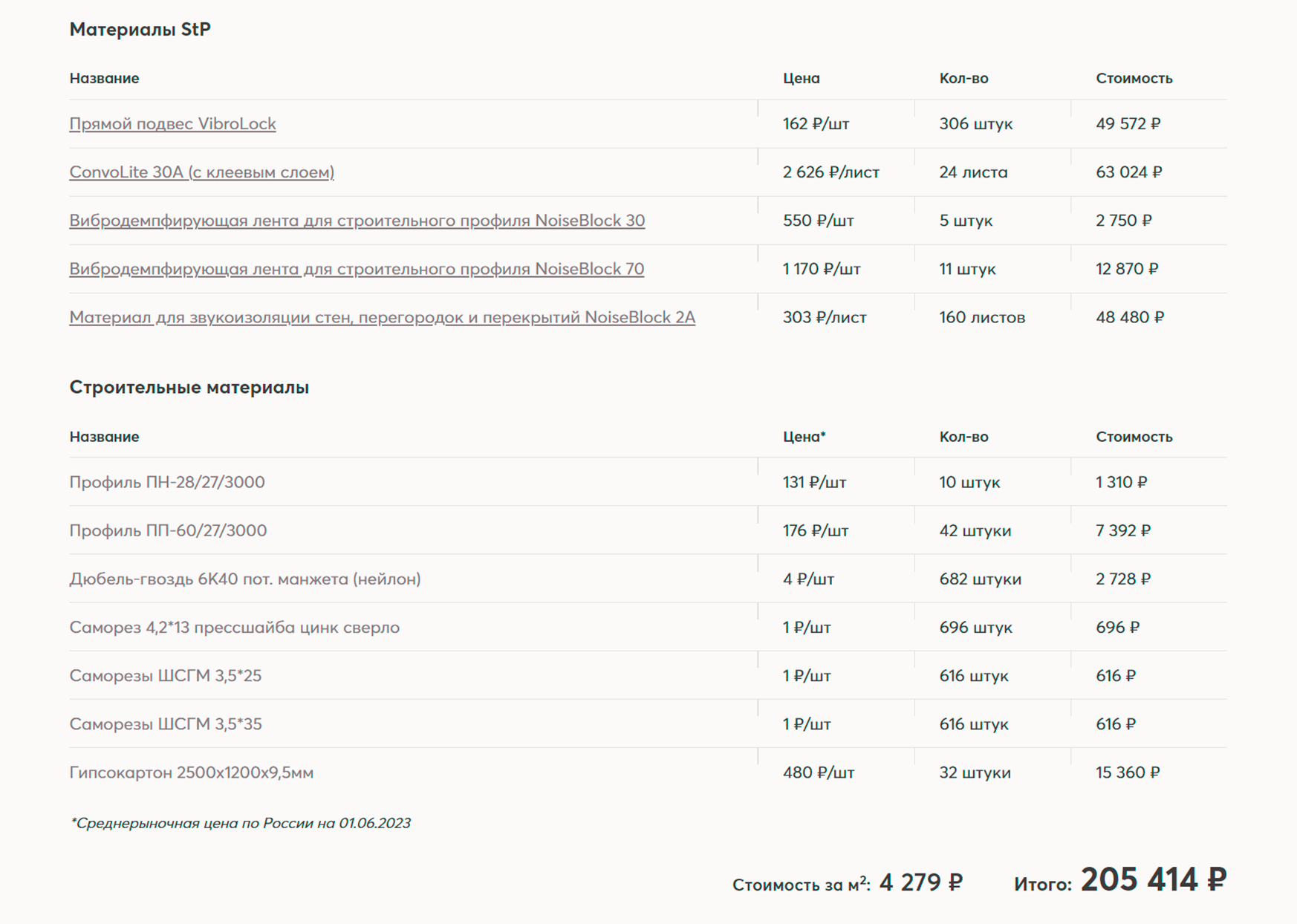Select the Материалы StP heading
Image resolution: width=1297 pixels, height=924 pixels.
click(x=140, y=29)
